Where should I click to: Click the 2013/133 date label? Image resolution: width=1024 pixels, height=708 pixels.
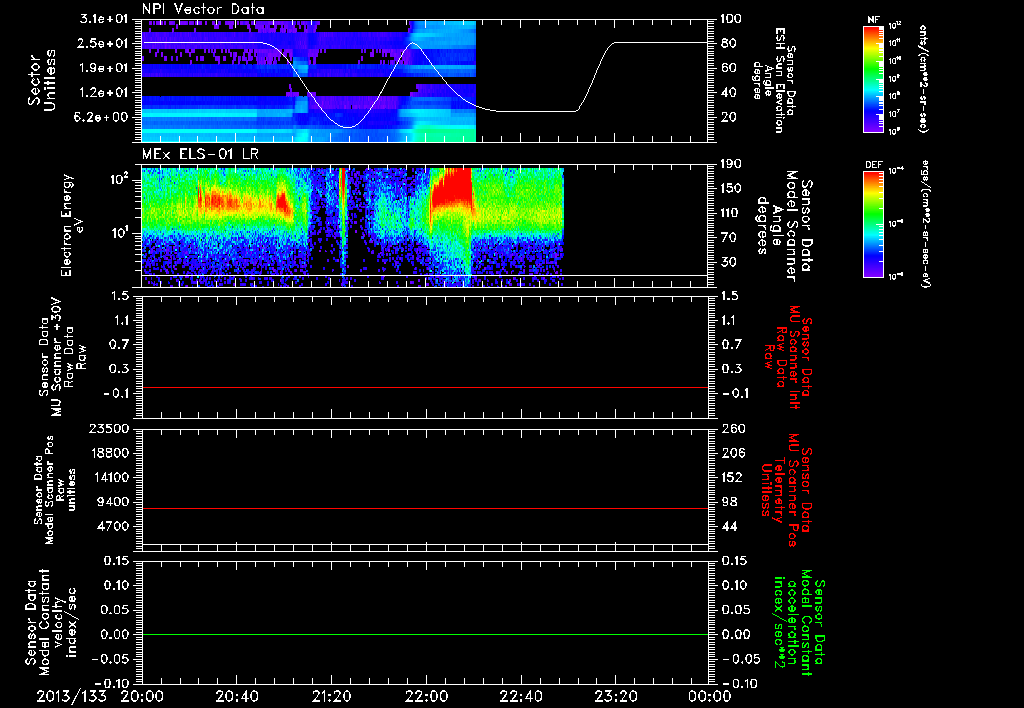(x=71, y=696)
